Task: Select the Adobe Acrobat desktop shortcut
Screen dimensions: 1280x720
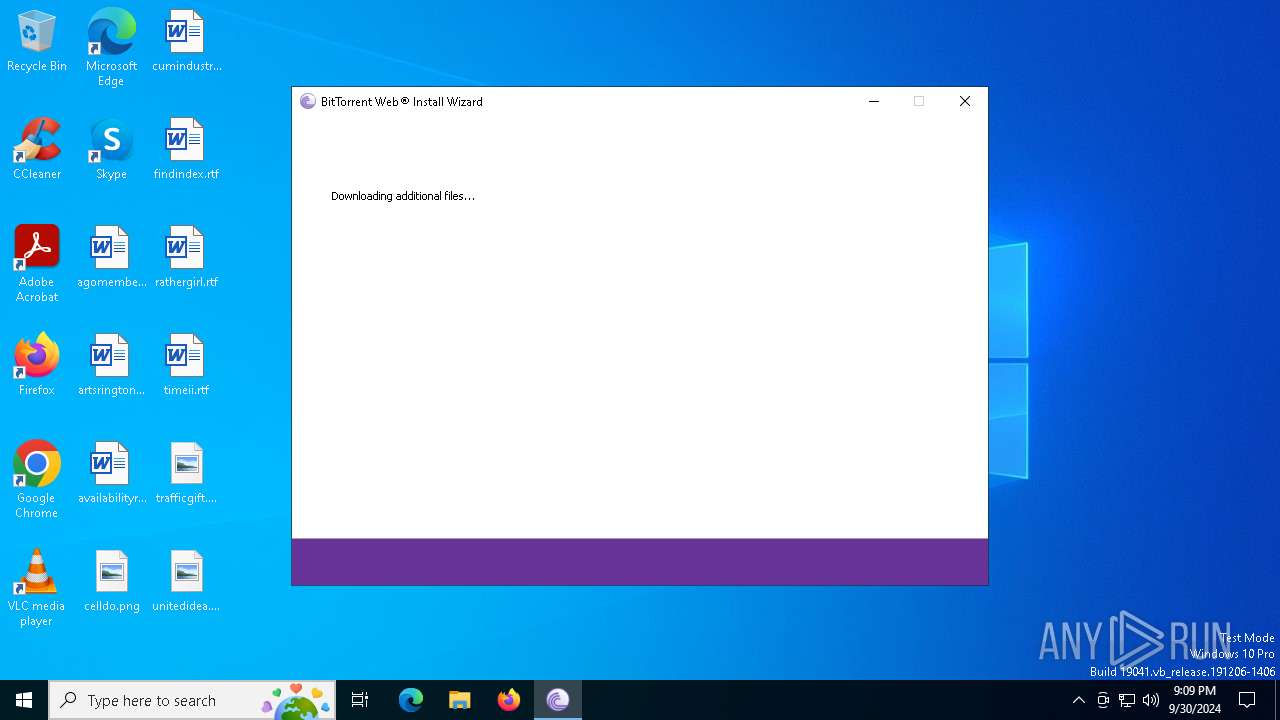Action: [x=37, y=264]
